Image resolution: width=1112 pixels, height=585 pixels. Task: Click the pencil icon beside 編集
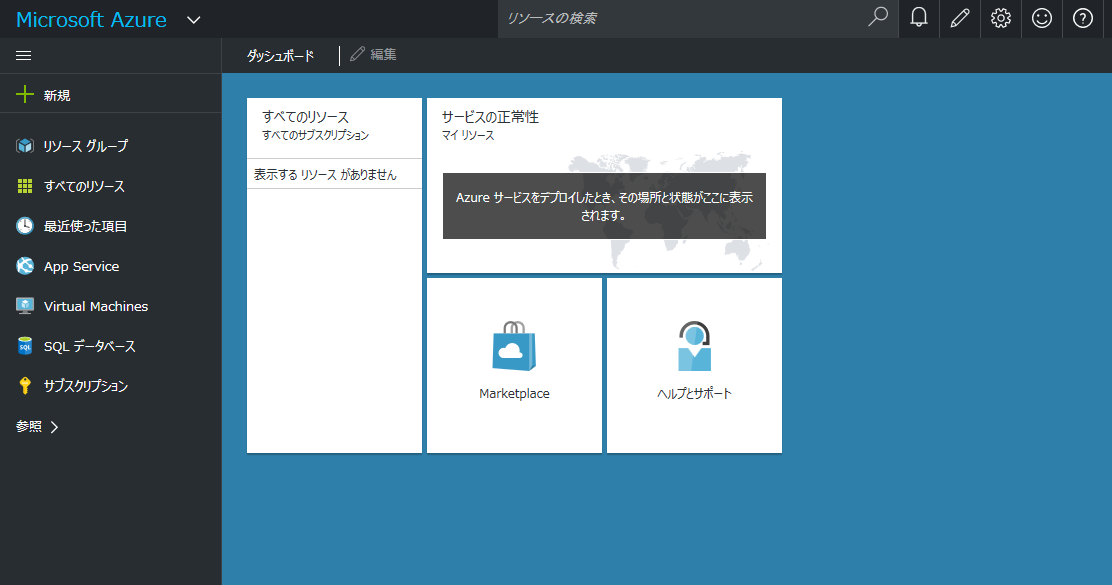coord(357,54)
